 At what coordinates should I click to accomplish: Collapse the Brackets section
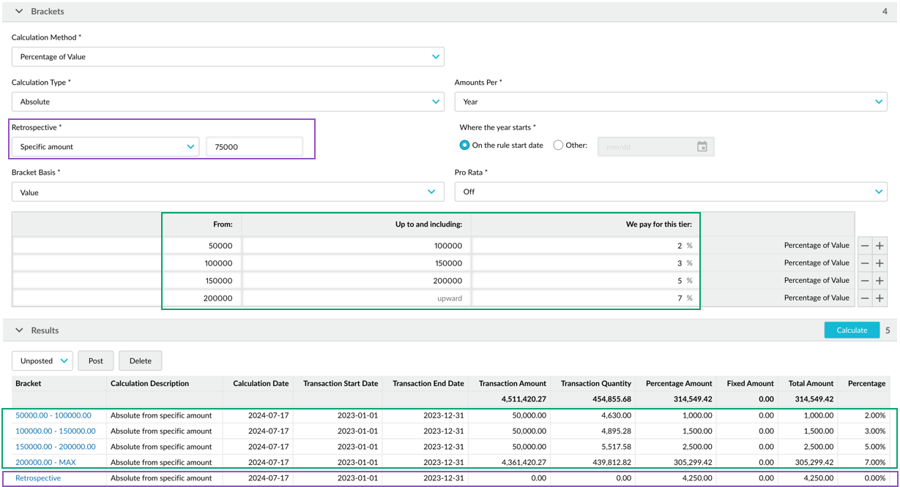tap(19, 11)
